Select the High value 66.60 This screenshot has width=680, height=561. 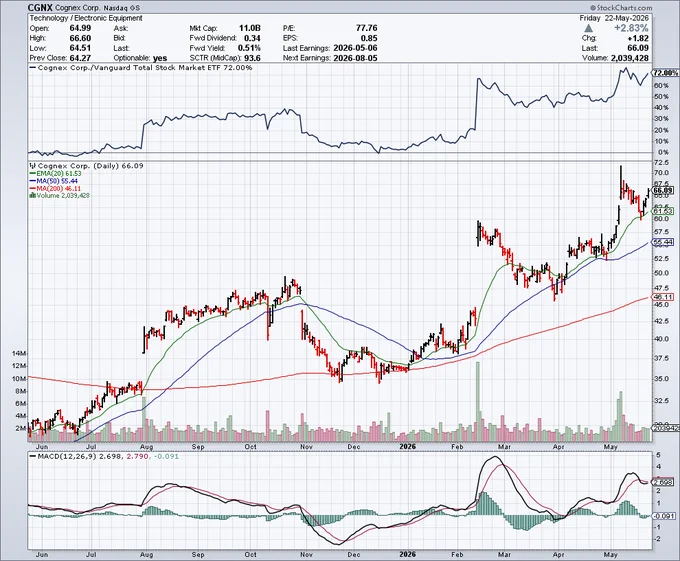80,38
